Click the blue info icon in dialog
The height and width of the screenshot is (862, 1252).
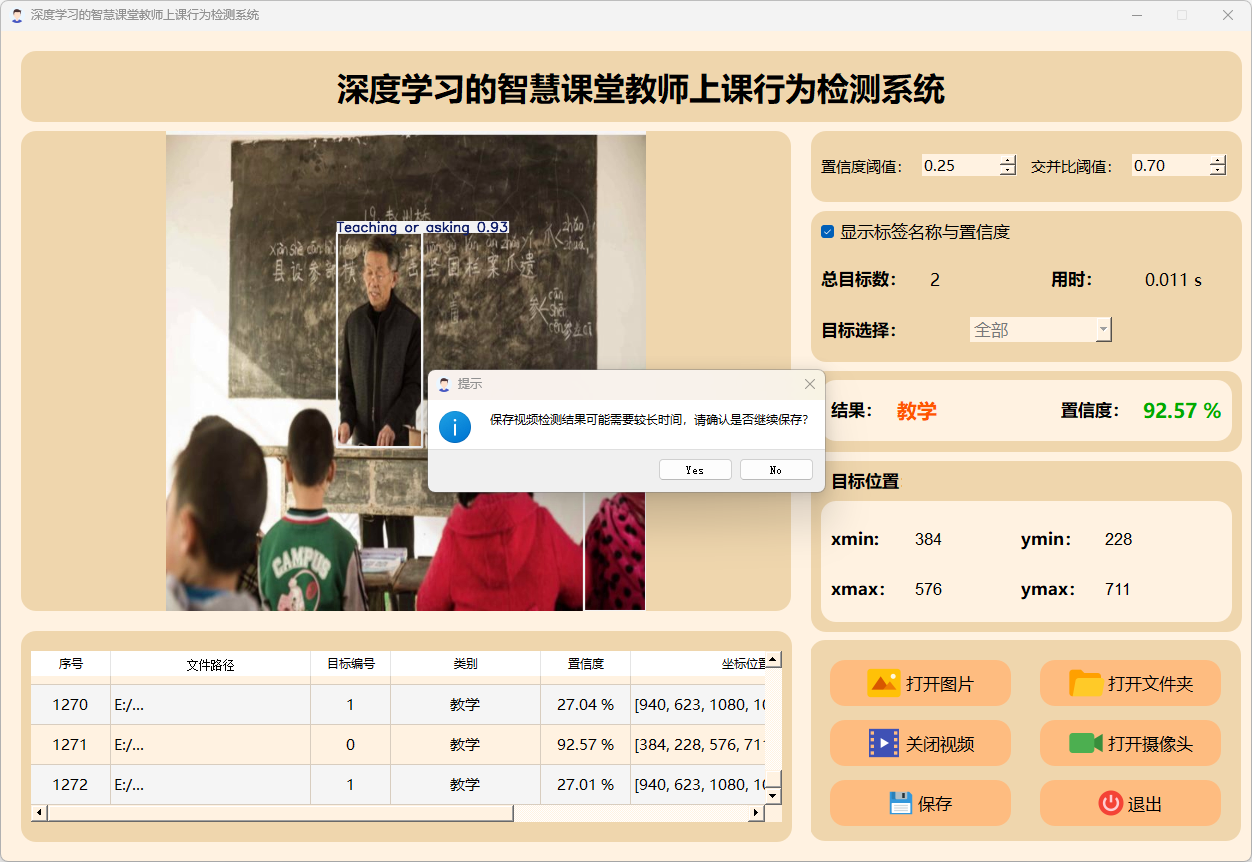(455, 426)
